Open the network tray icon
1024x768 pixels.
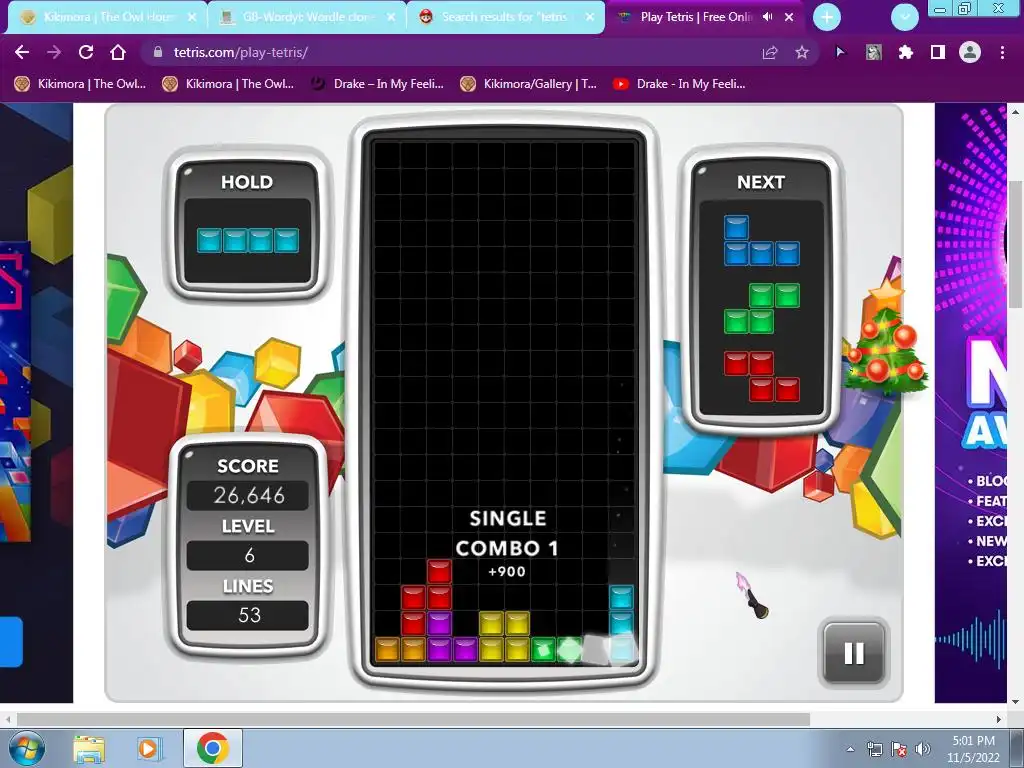pyautogui.click(x=874, y=749)
